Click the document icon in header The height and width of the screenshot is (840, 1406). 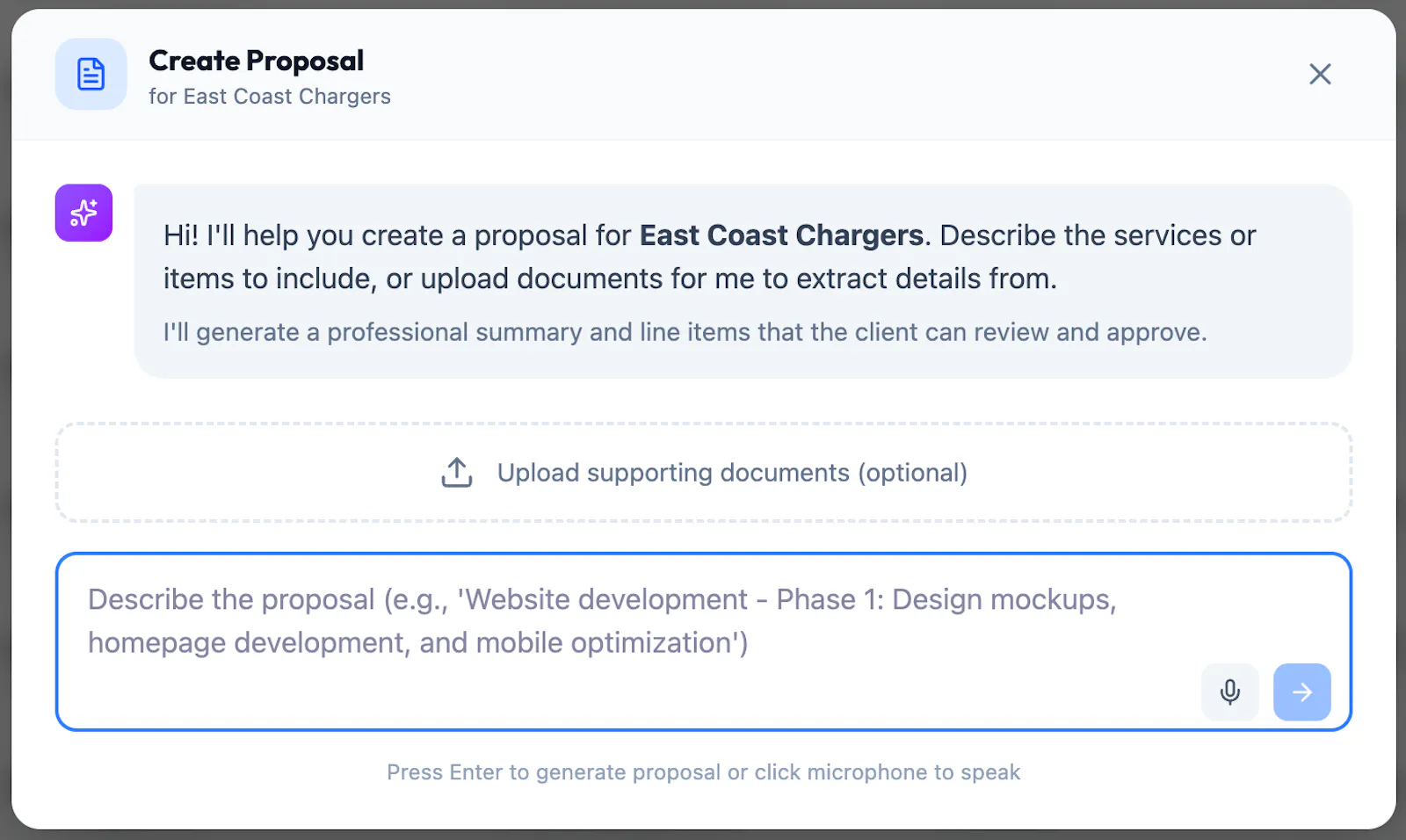[91, 74]
